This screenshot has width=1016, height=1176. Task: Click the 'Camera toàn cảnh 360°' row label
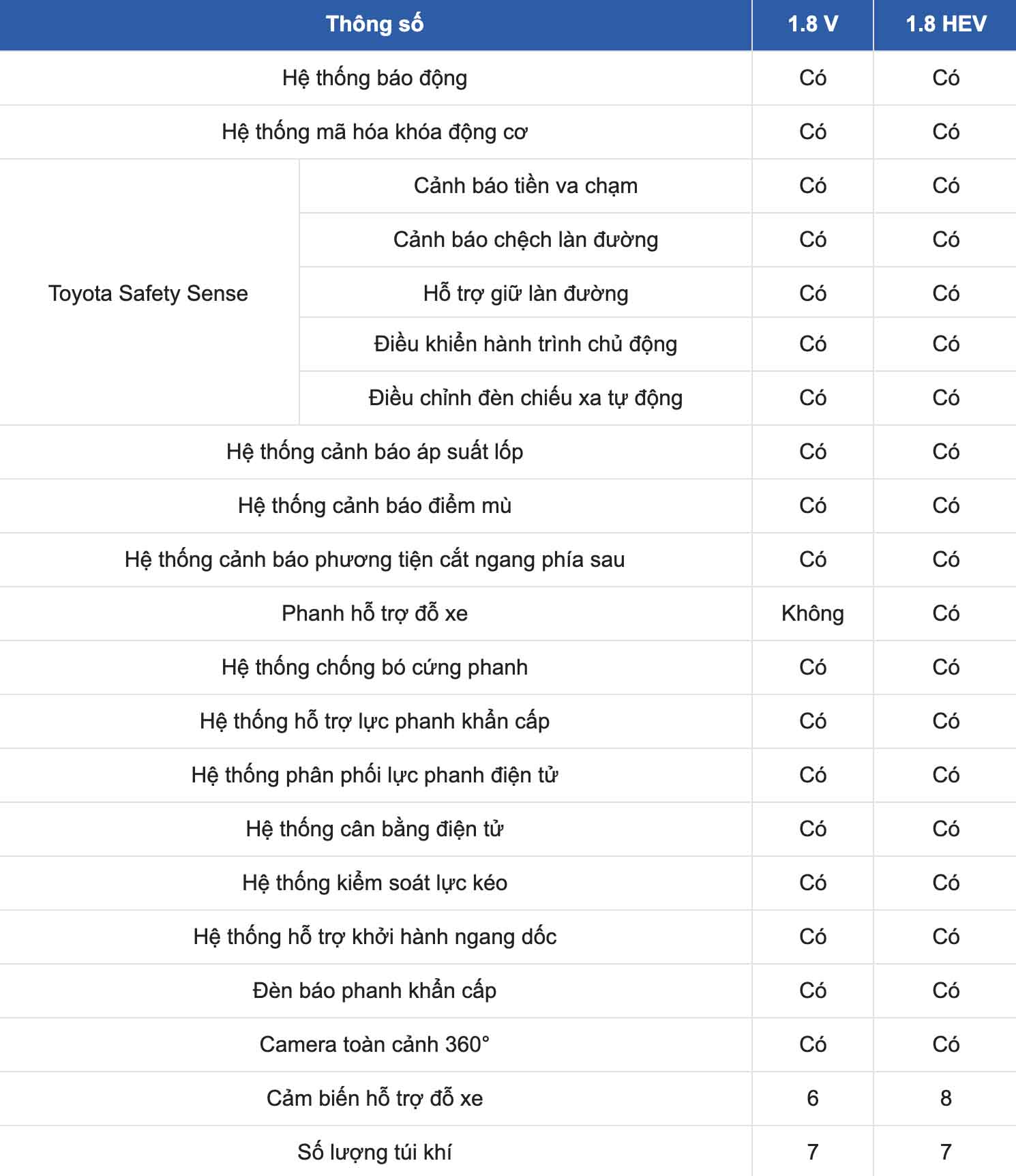pos(374,1044)
